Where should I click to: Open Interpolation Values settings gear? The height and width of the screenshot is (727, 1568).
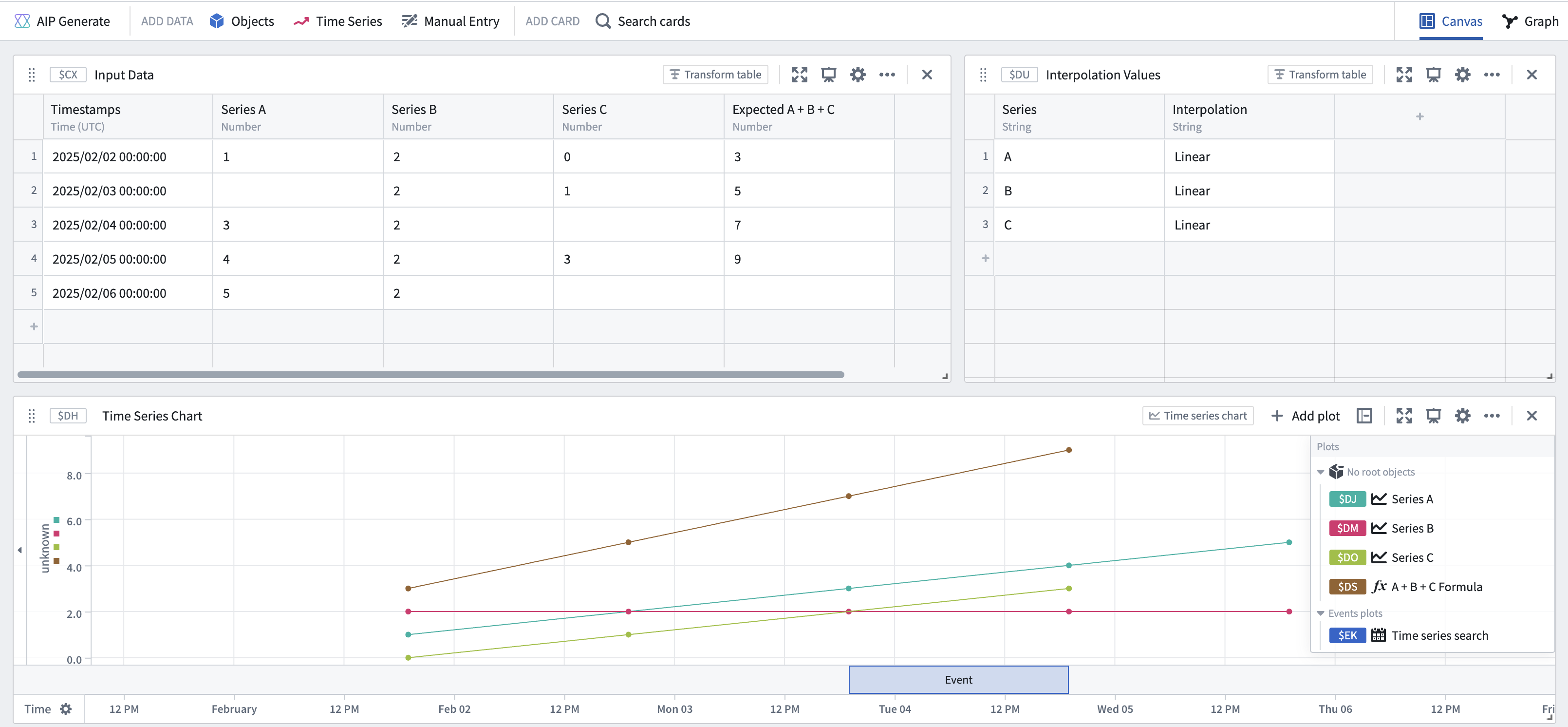coord(1463,74)
